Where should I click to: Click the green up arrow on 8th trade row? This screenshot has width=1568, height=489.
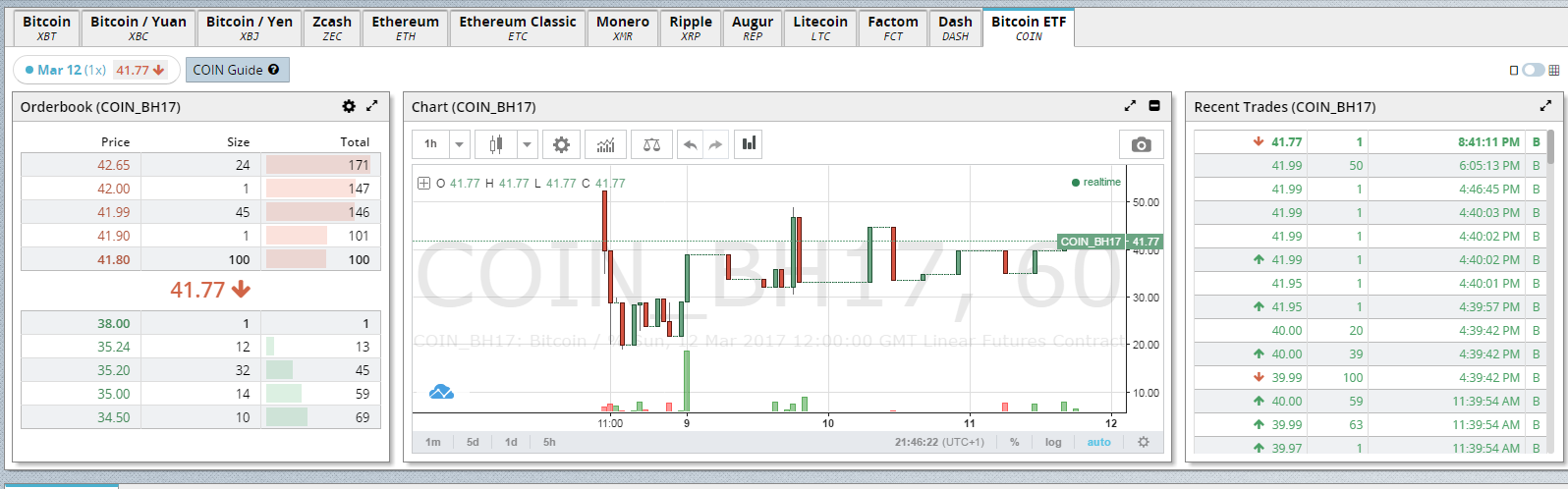point(1259,307)
